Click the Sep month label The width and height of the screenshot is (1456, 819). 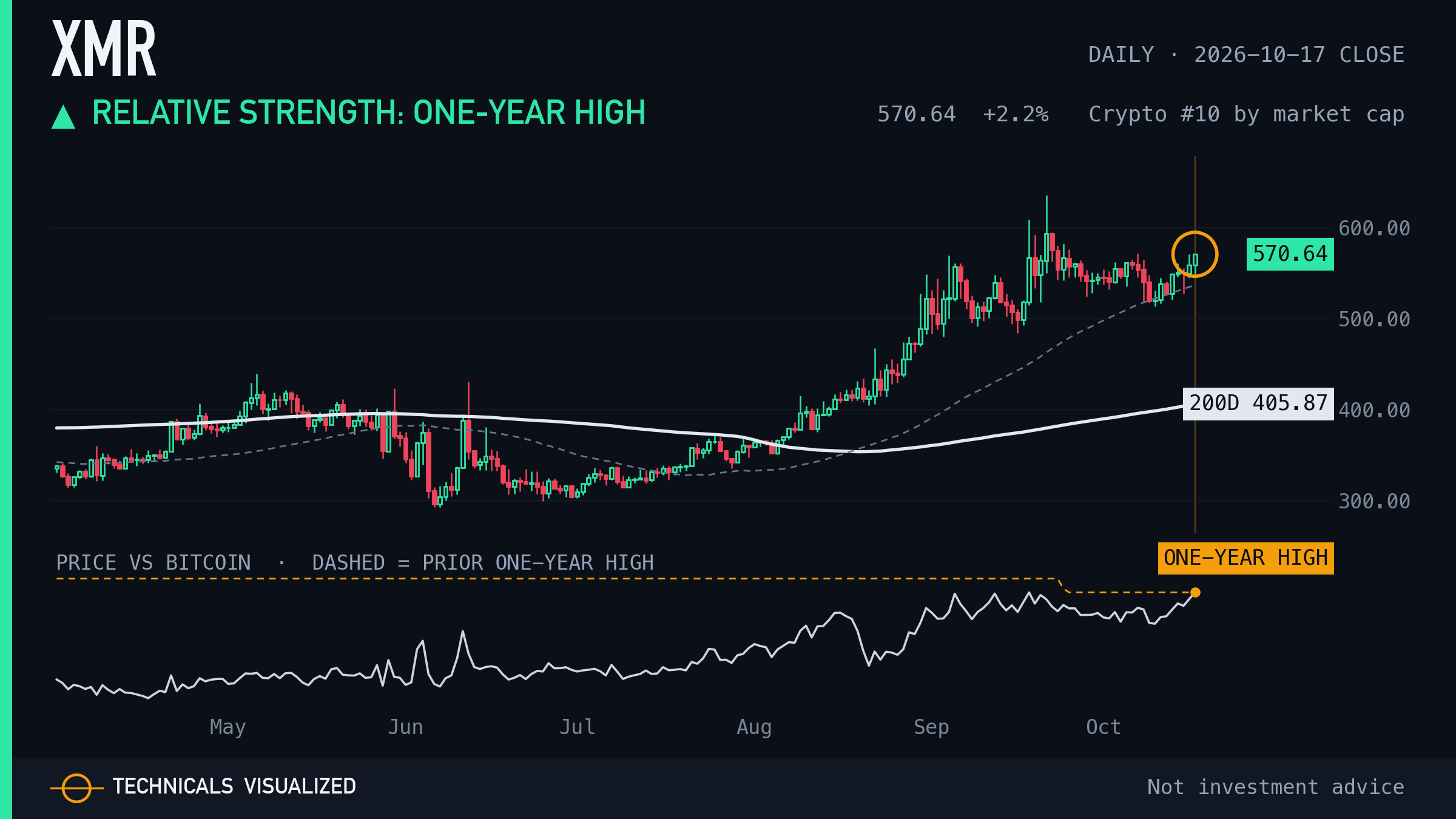pyautogui.click(x=931, y=727)
